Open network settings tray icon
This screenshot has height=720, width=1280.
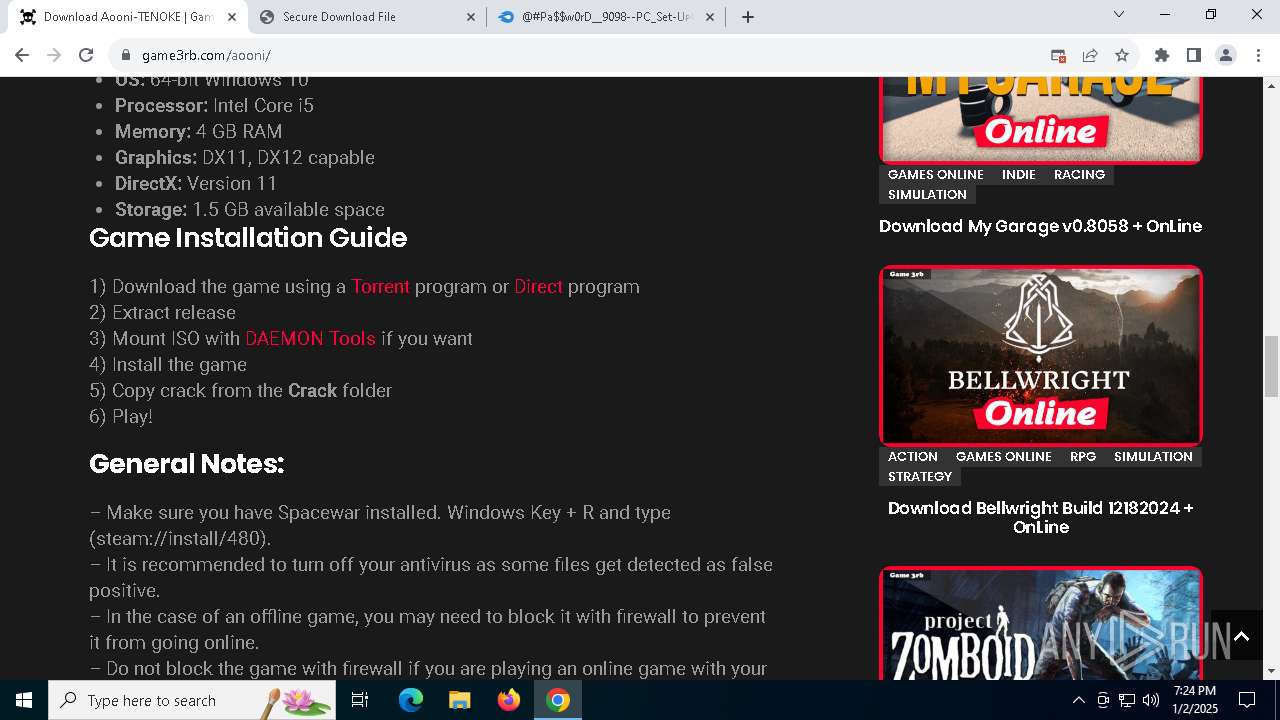point(1127,700)
